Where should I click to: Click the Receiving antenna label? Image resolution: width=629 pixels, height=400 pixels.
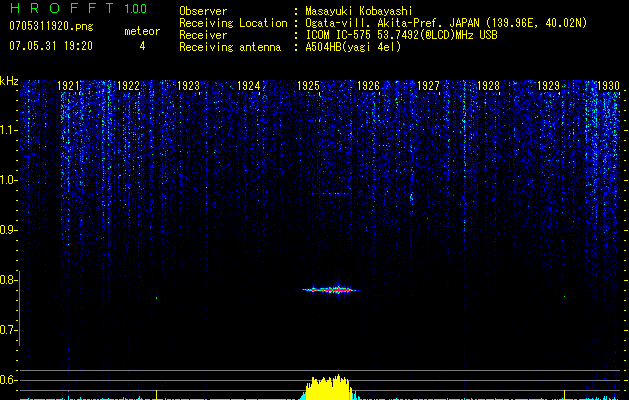[x=230, y=47]
